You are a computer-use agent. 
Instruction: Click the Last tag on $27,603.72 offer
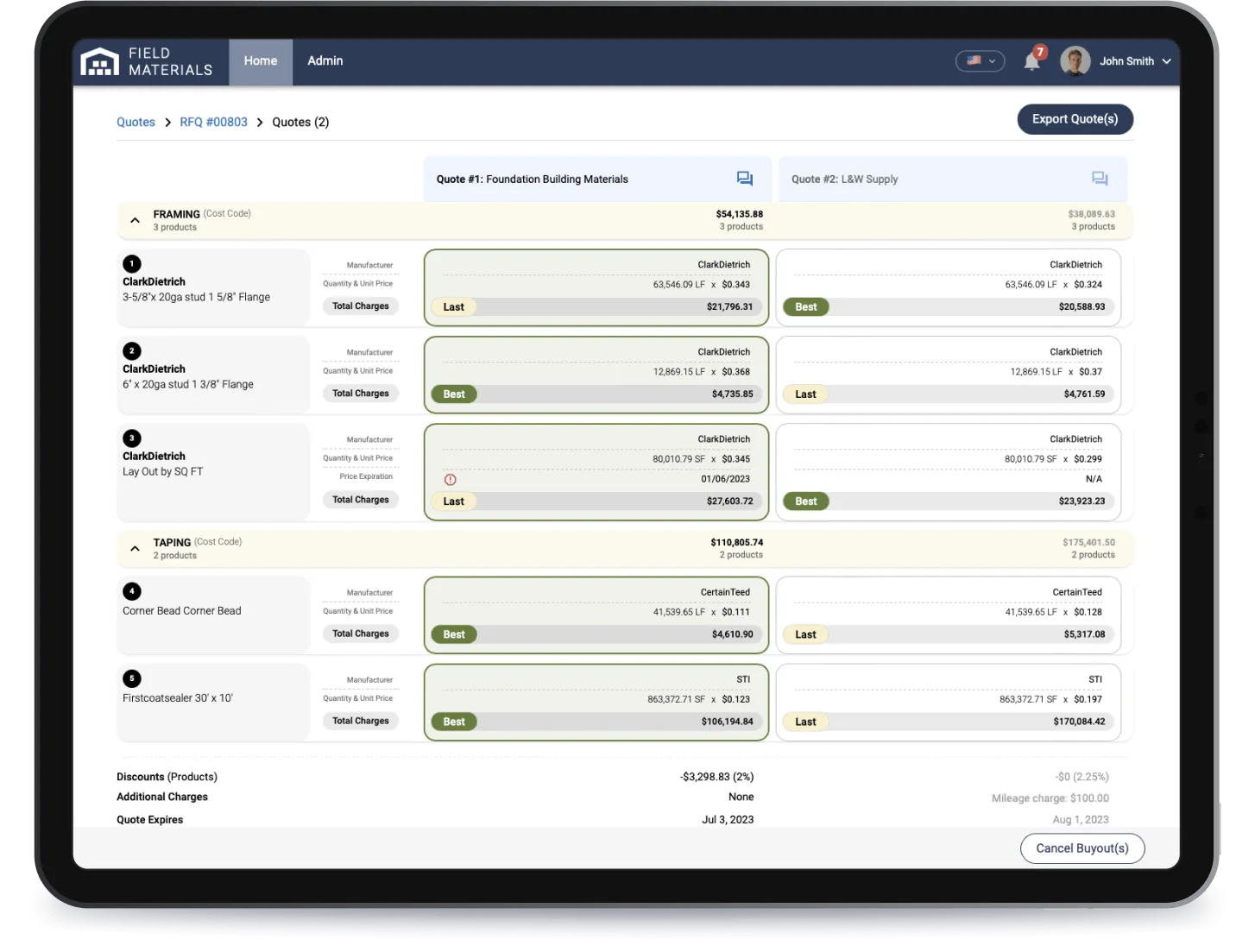pyautogui.click(x=454, y=501)
